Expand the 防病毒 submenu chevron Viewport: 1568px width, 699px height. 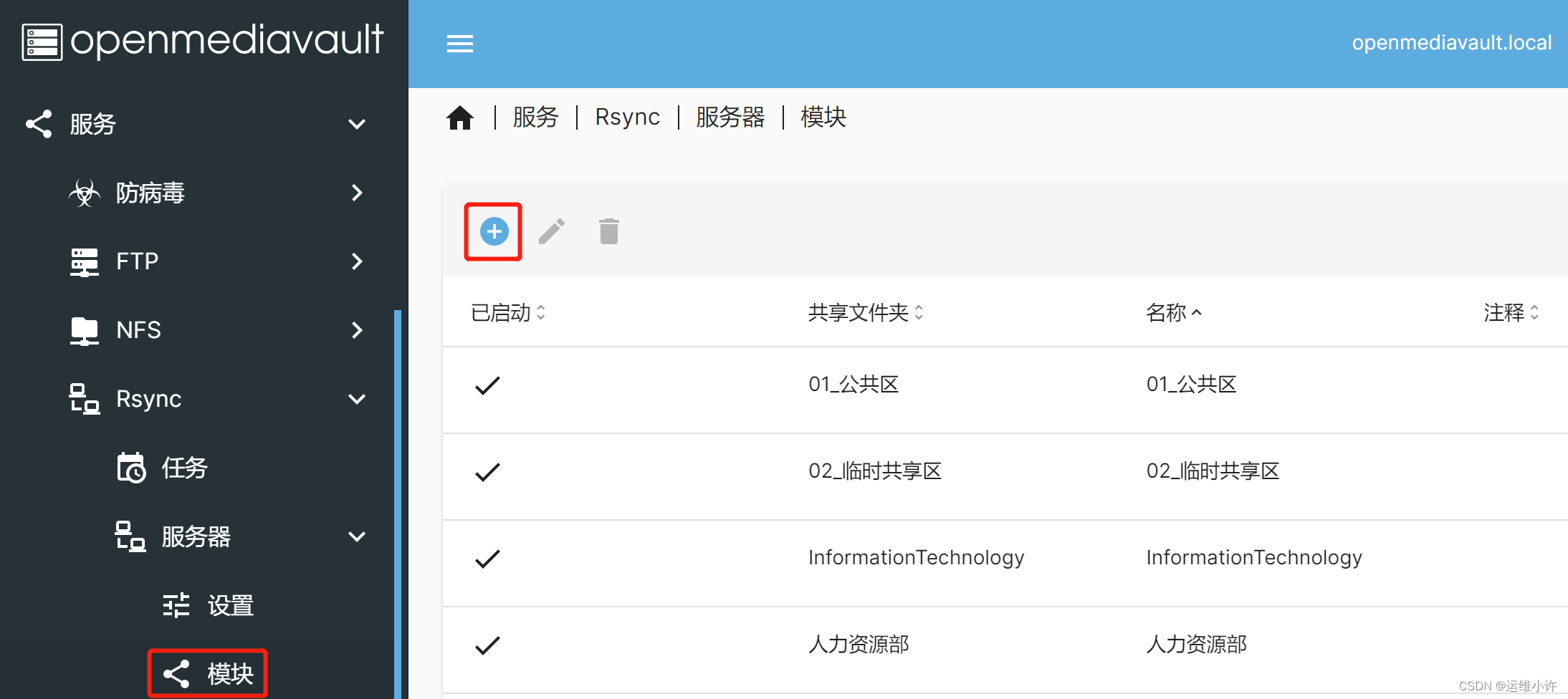tap(357, 193)
